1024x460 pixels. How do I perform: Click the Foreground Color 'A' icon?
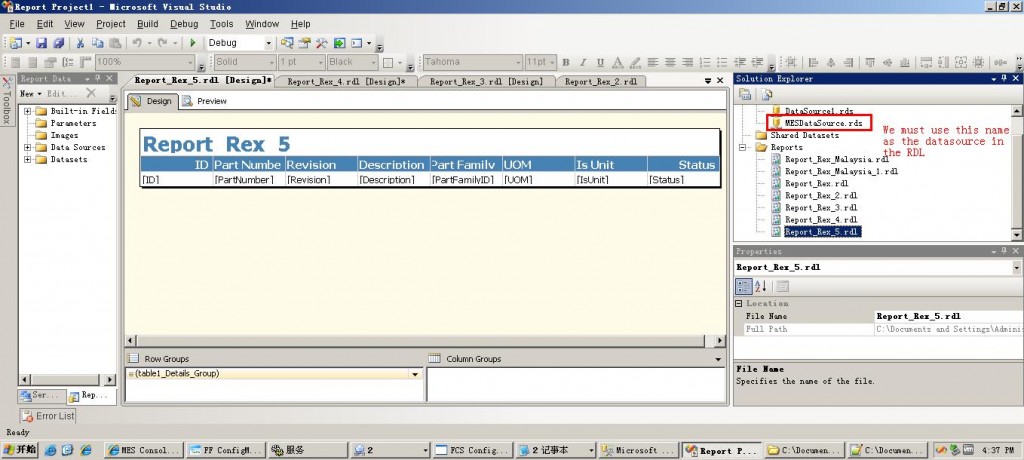click(618, 63)
